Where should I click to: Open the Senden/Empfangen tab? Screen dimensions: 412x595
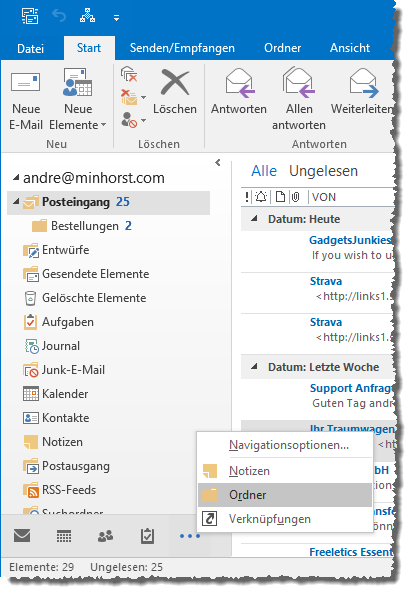(x=182, y=48)
